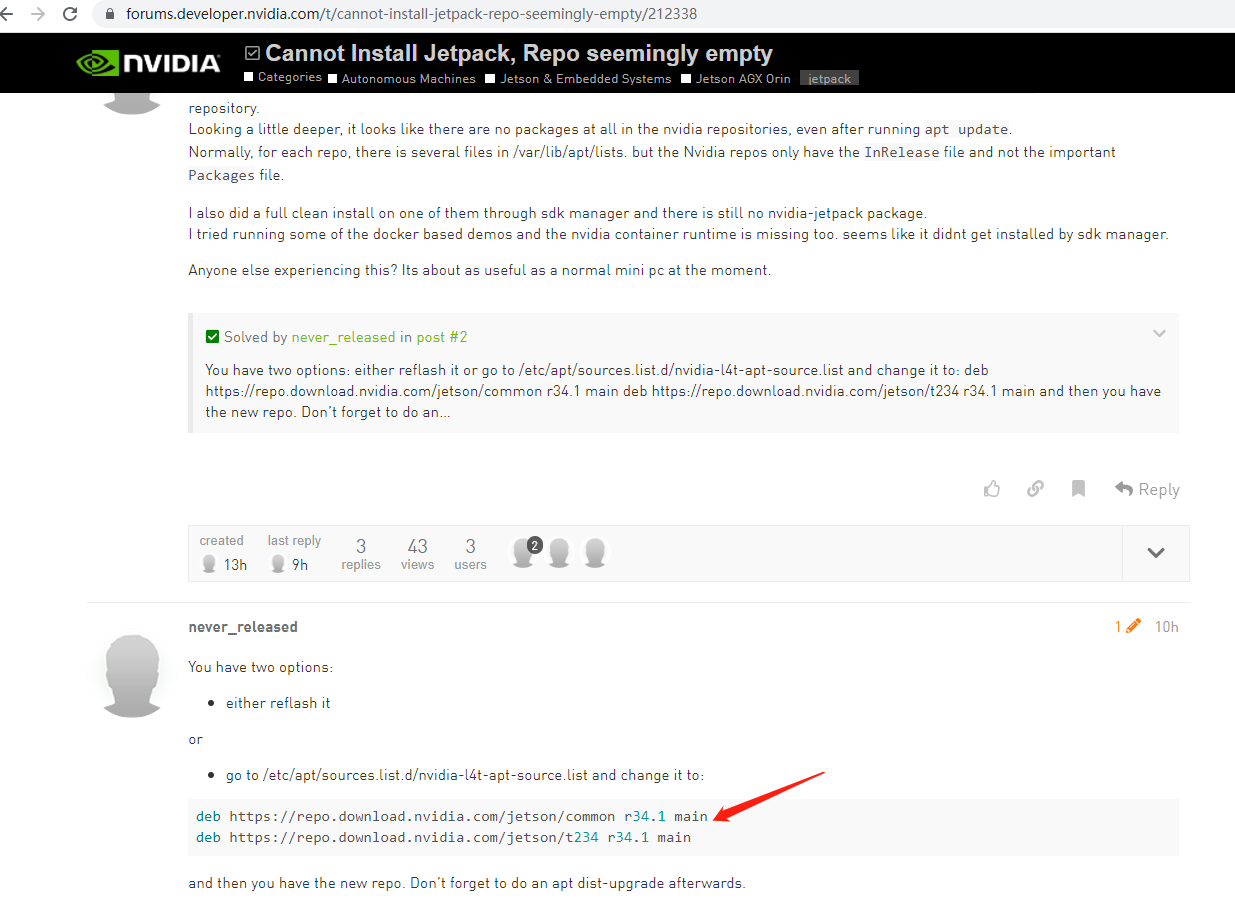1235x904 pixels.
Task: Click 'either reflash it' bullet text
Action: [x=278, y=703]
